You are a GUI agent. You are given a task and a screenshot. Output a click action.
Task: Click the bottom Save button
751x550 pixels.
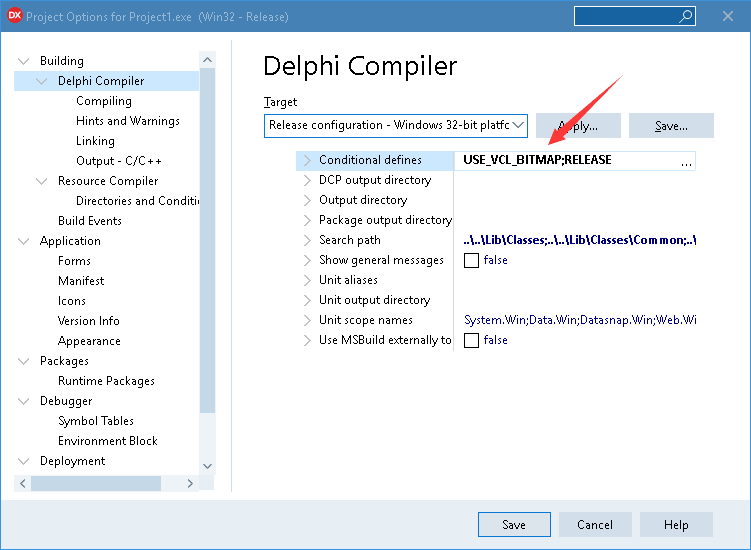(x=514, y=525)
